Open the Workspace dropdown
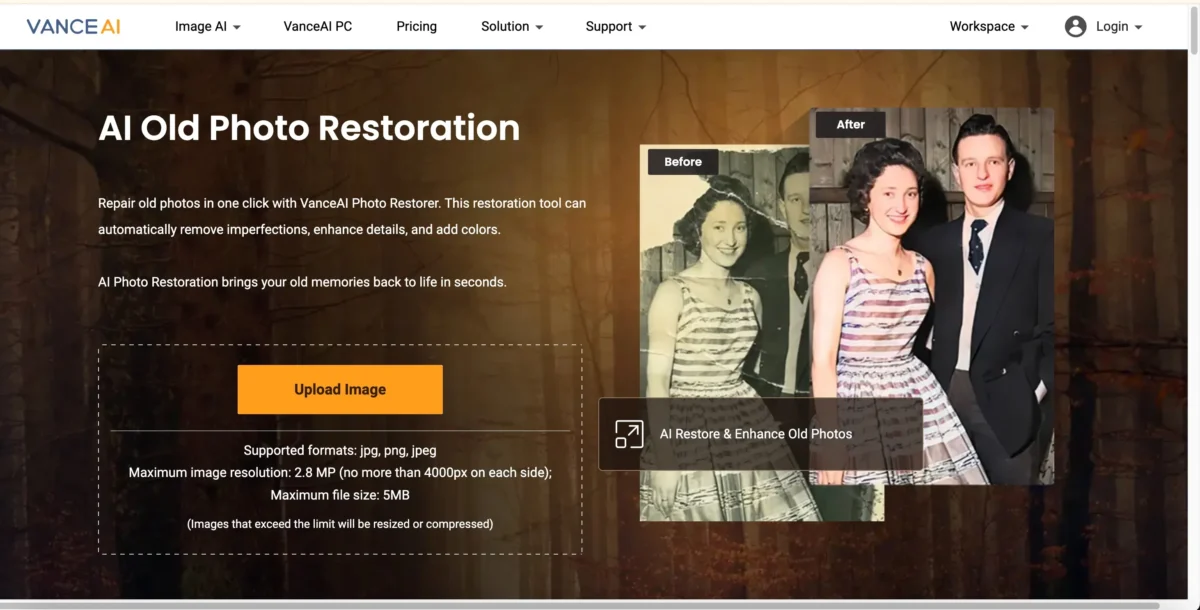This screenshot has height=610, width=1200. point(989,27)
